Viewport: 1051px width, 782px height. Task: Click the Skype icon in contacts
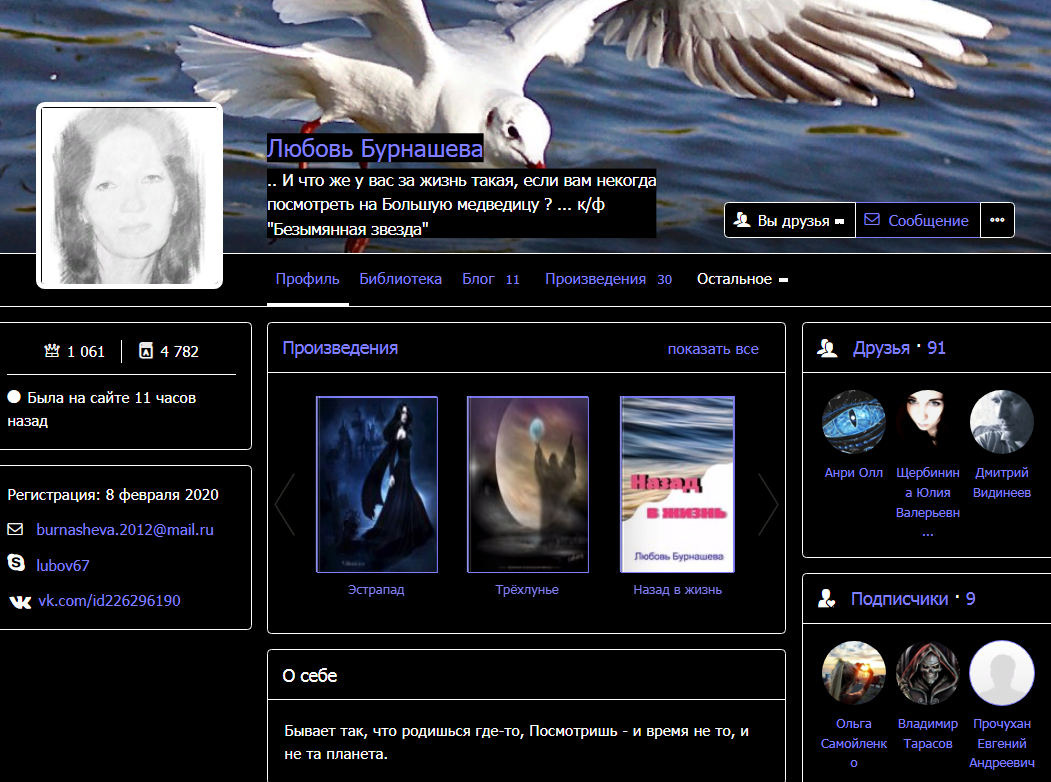point(16,564)
